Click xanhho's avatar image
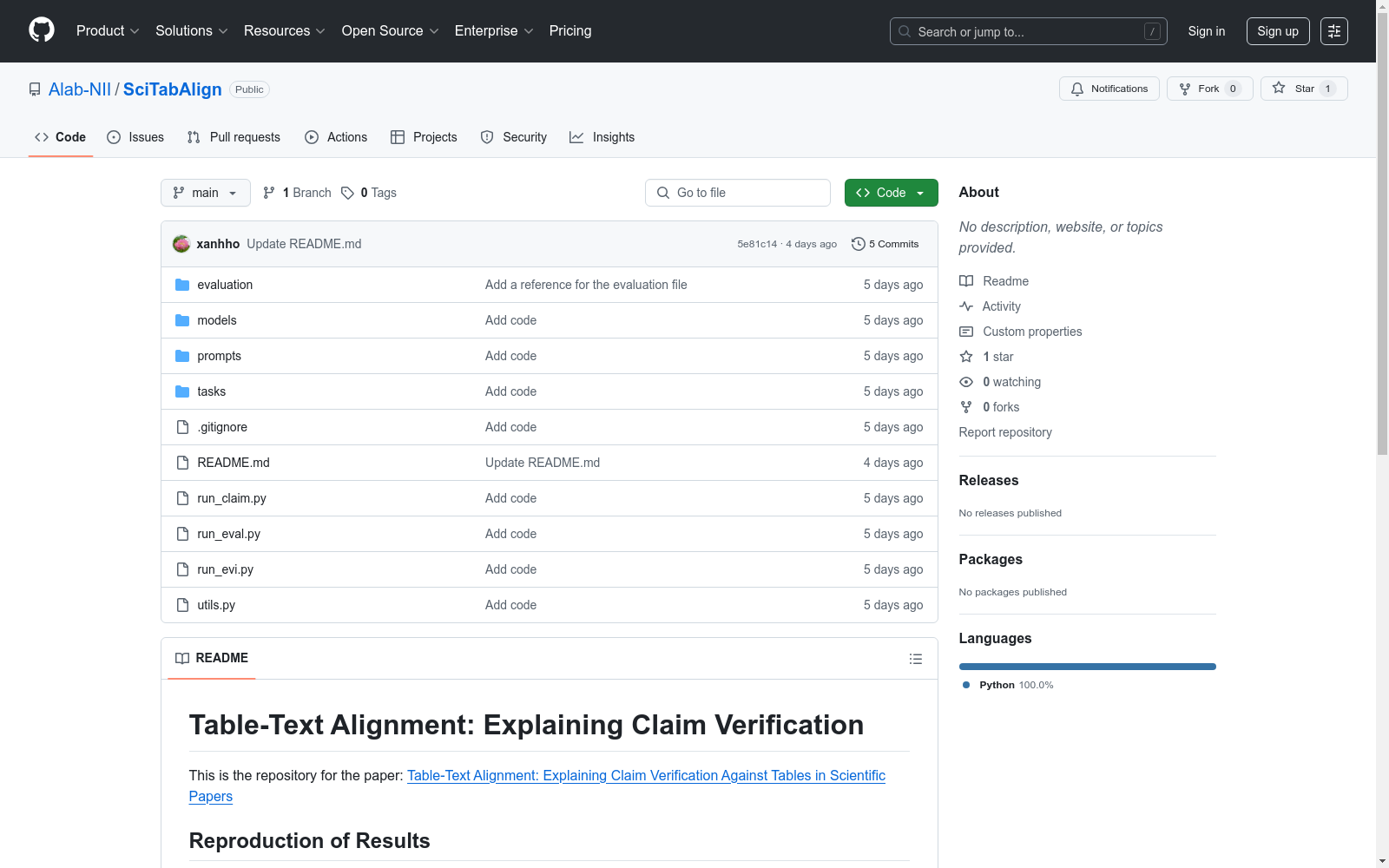Screen dimensions: 1389x868 (x=181, y=244)
